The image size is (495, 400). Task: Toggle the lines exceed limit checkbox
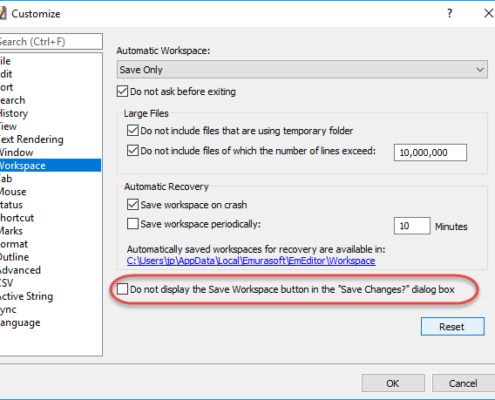coord(133,150)
